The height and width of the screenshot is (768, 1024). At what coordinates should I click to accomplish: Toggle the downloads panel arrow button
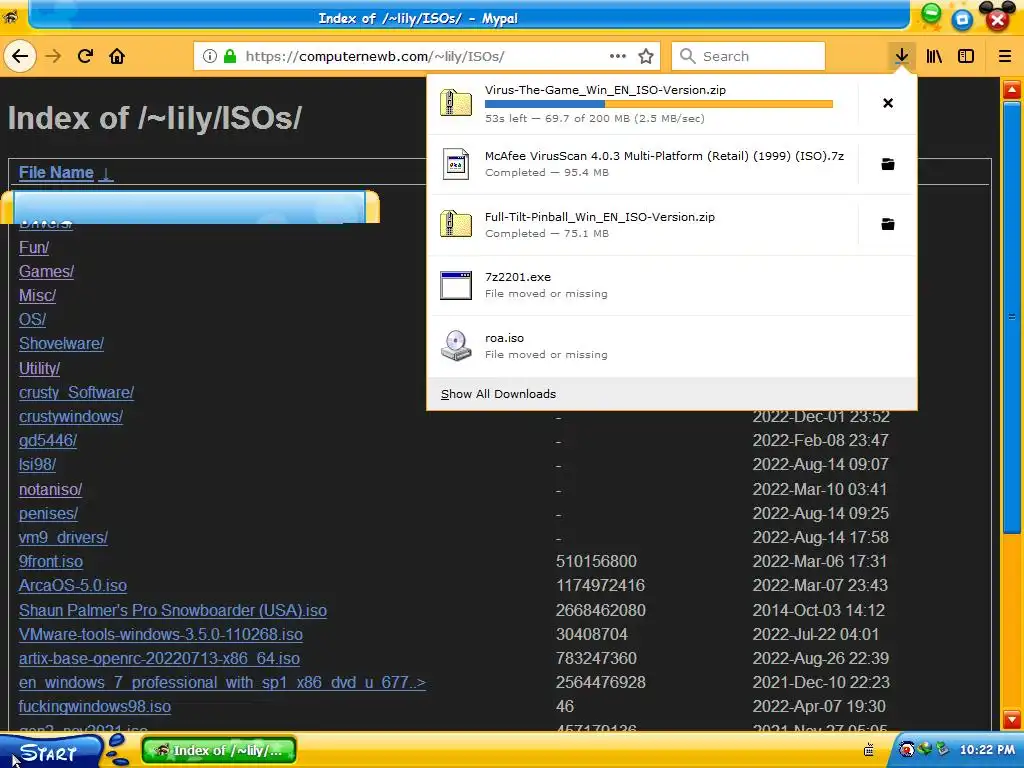coord(901,56)
